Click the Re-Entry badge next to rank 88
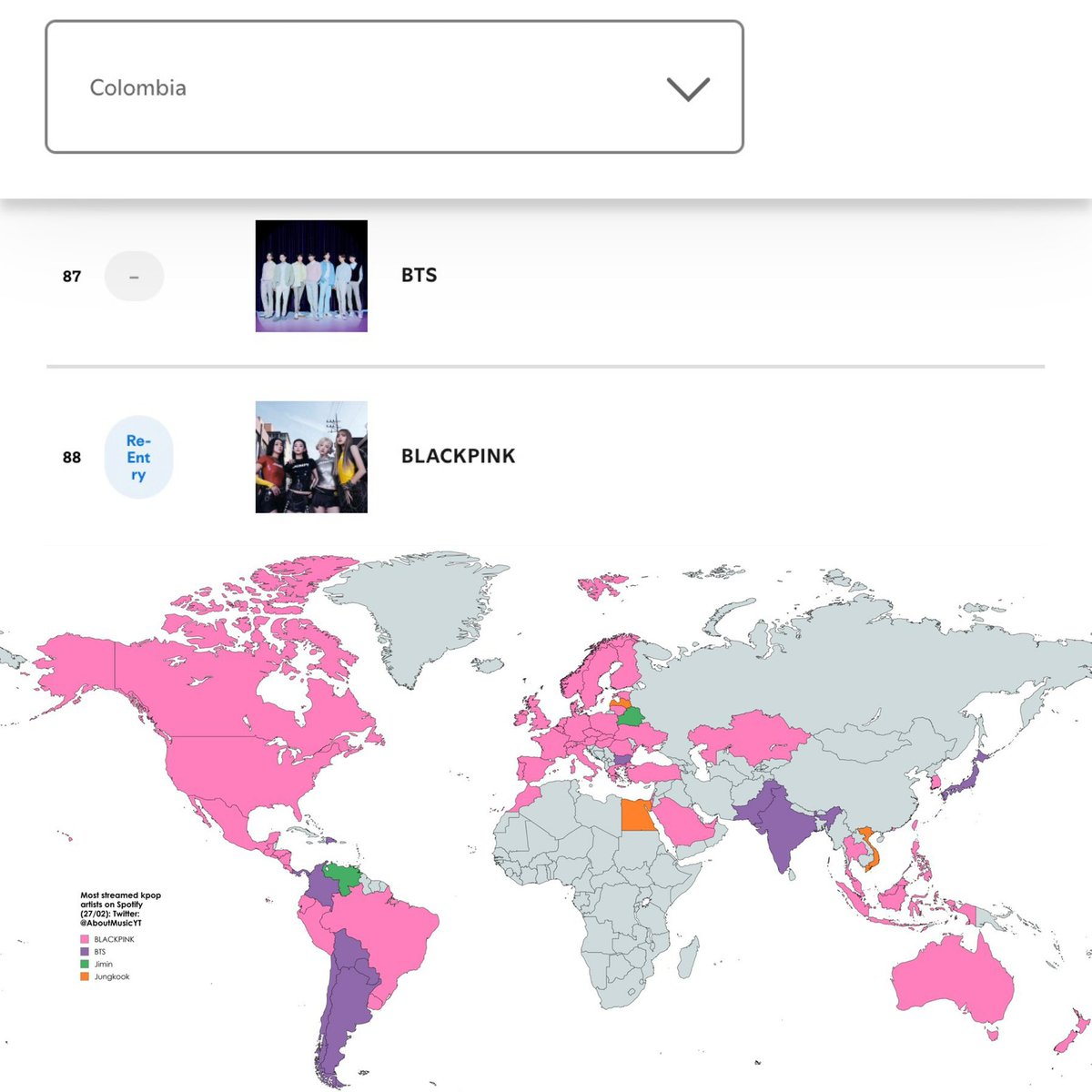Screen dimensions: 1092x1092 [x=137, y=458]
